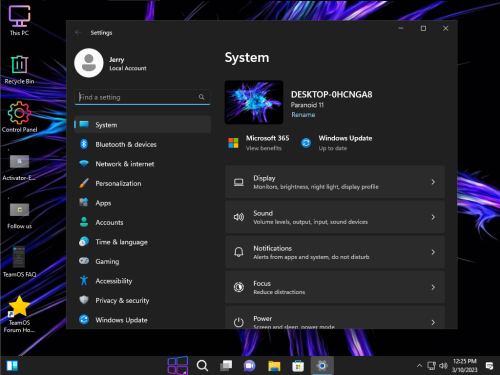Open Notifications settings row

[335, 252]
